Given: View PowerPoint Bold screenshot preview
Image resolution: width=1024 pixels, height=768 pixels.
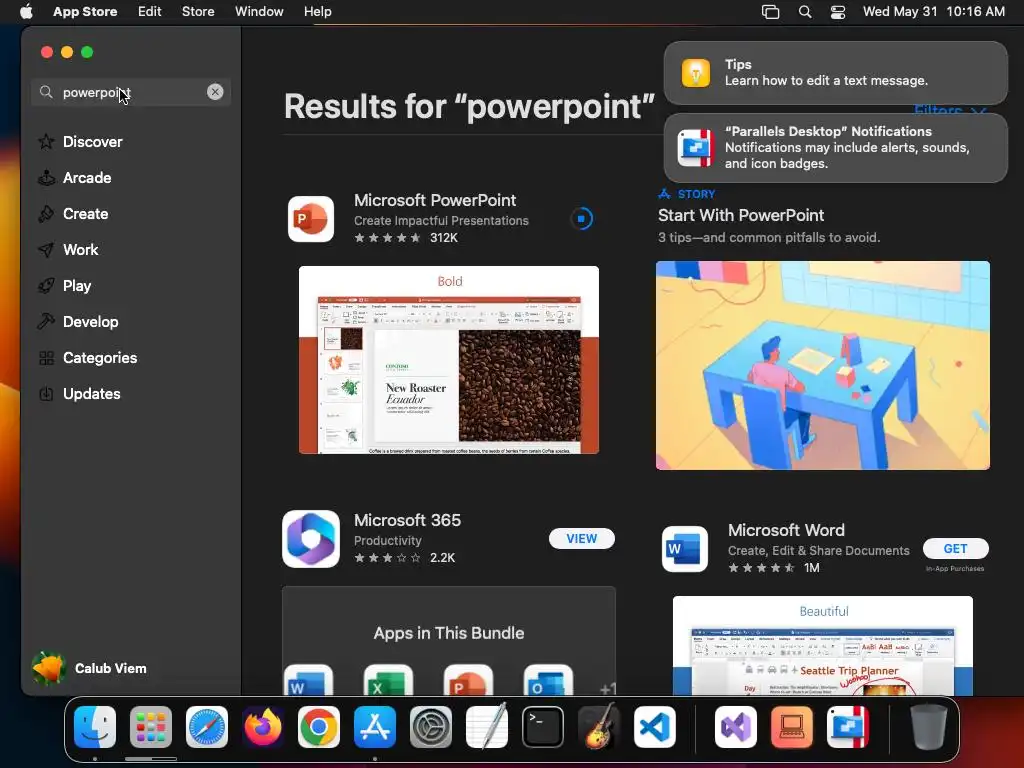Looking at the screenshot, I should (x=449, y=360).
